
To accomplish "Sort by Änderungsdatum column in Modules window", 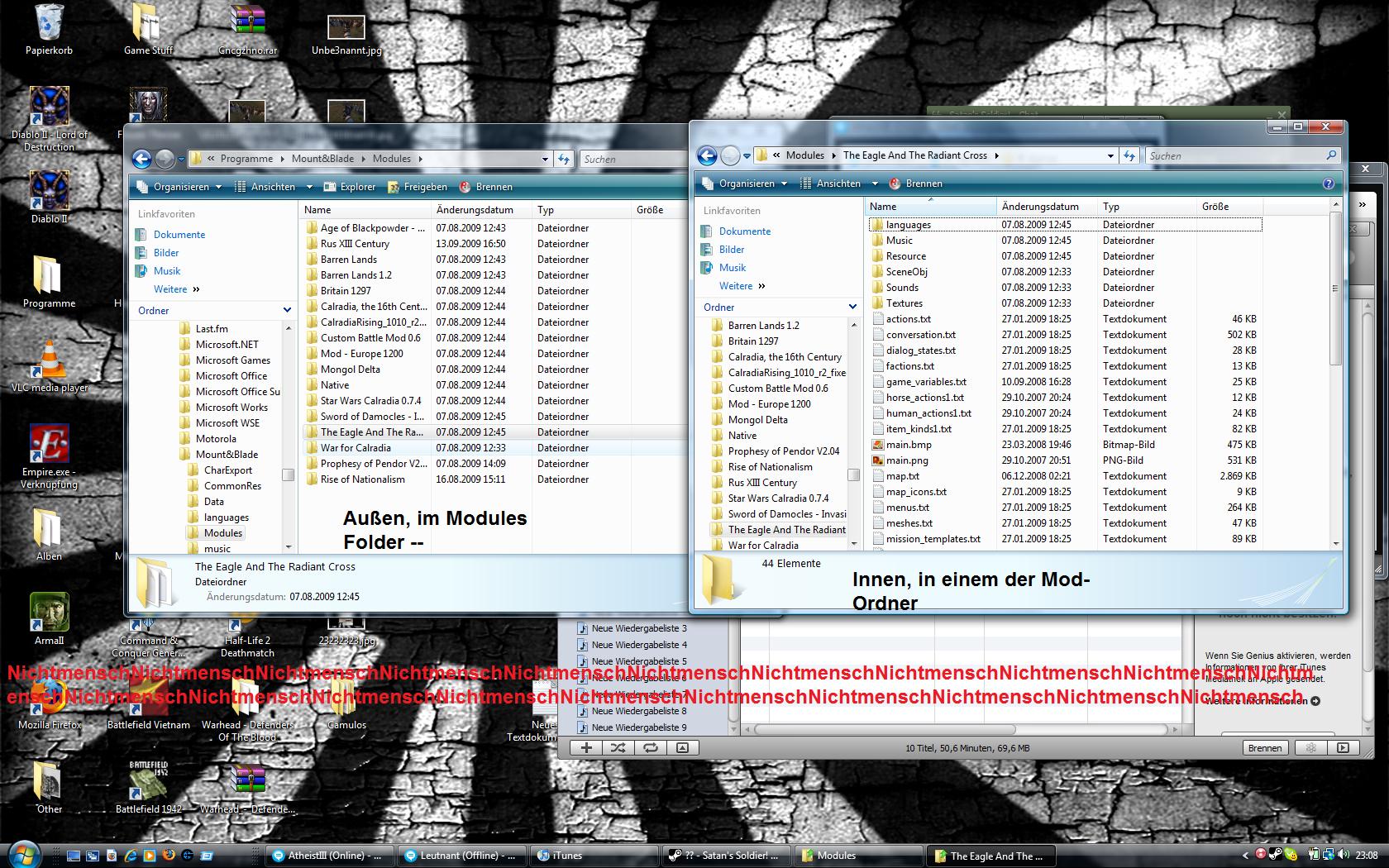I will point(481,210).
